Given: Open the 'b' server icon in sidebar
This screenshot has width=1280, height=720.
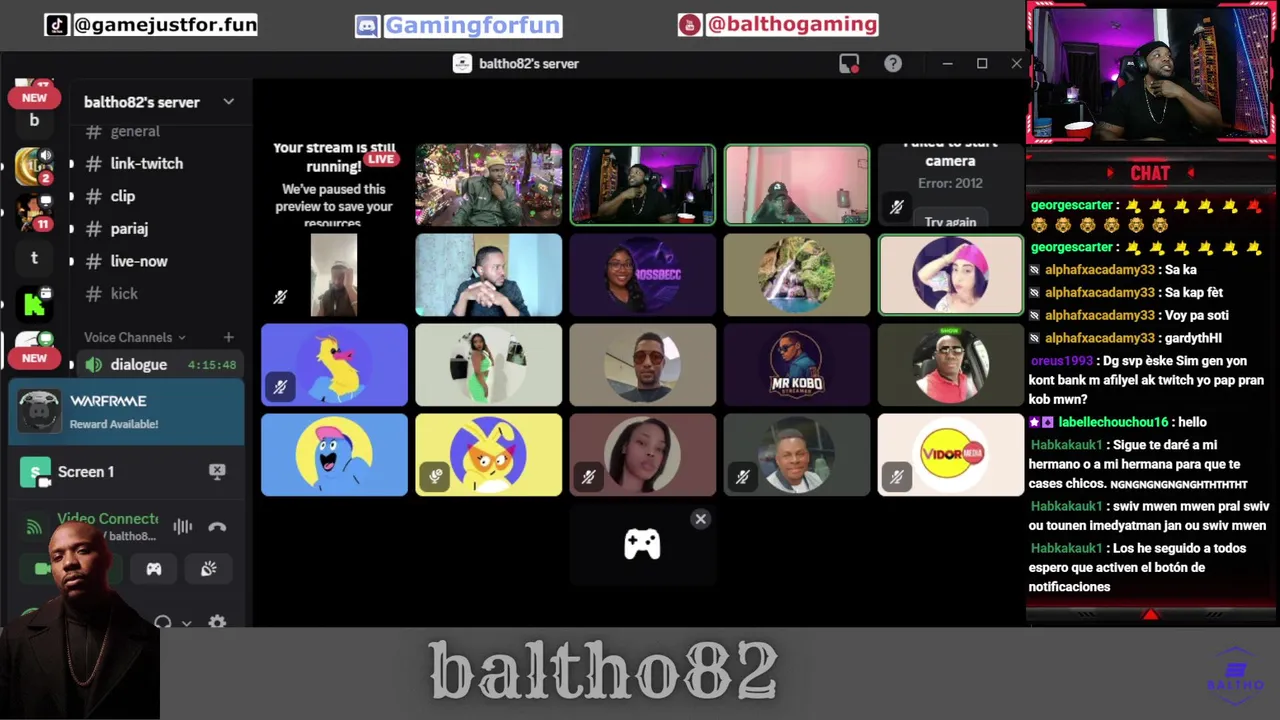Looking at the screenshot, I should [34, 120].
